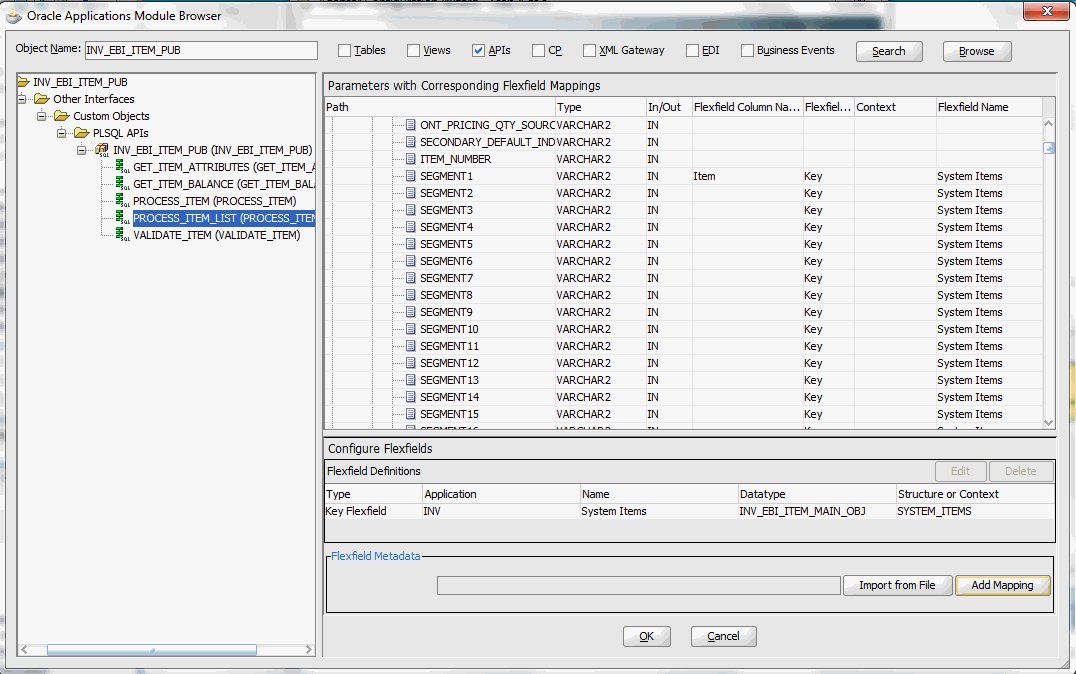The image size is (1076, 674).
Task: Click the Add Mapping button
Action: coord(1003,585)
